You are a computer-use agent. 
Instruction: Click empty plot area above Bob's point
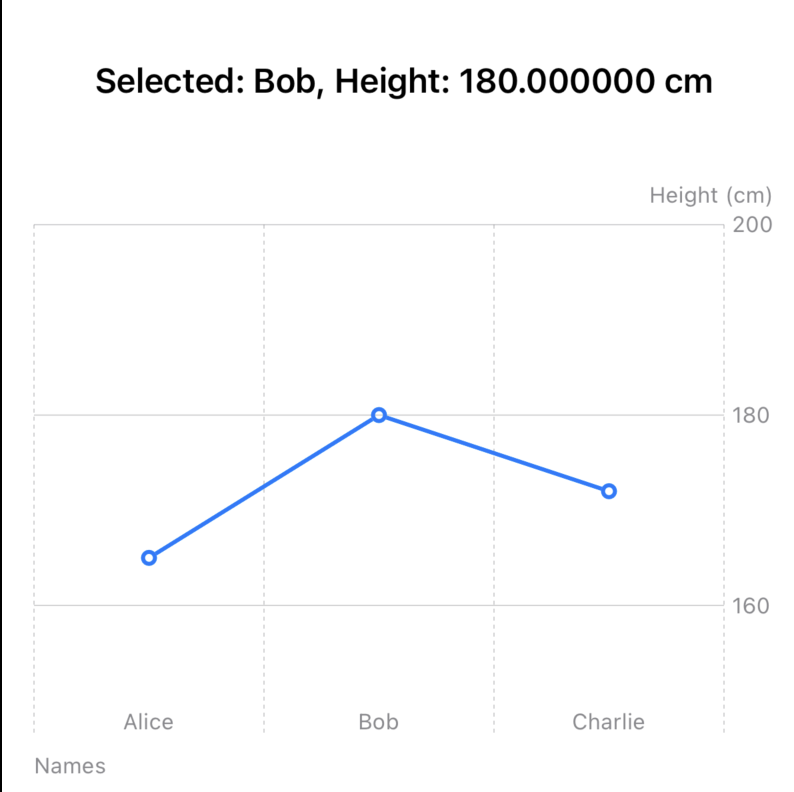click(x=379, y=319)
